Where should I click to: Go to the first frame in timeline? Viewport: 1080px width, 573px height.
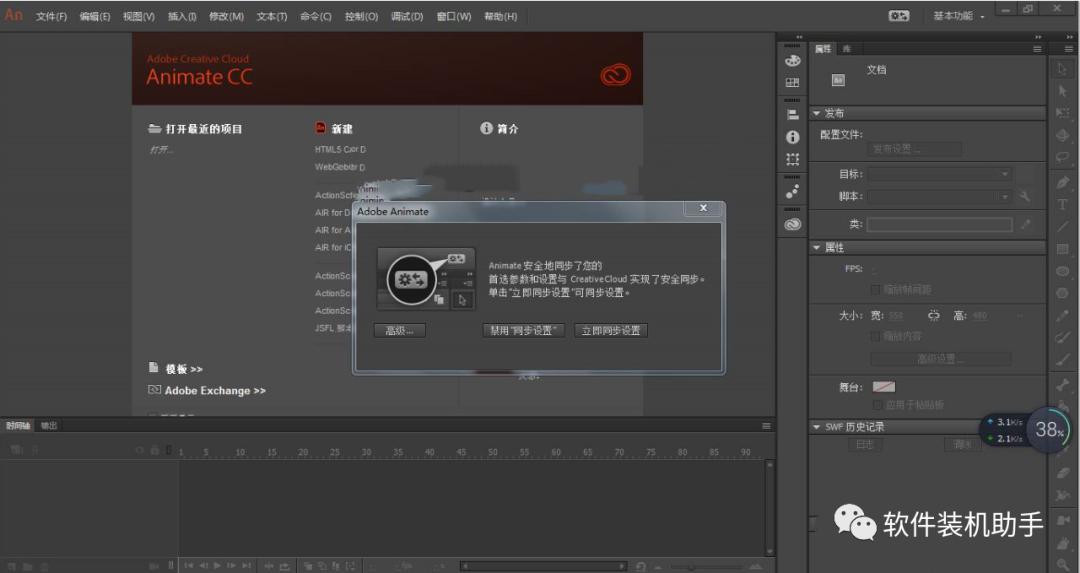coord(189,565)
